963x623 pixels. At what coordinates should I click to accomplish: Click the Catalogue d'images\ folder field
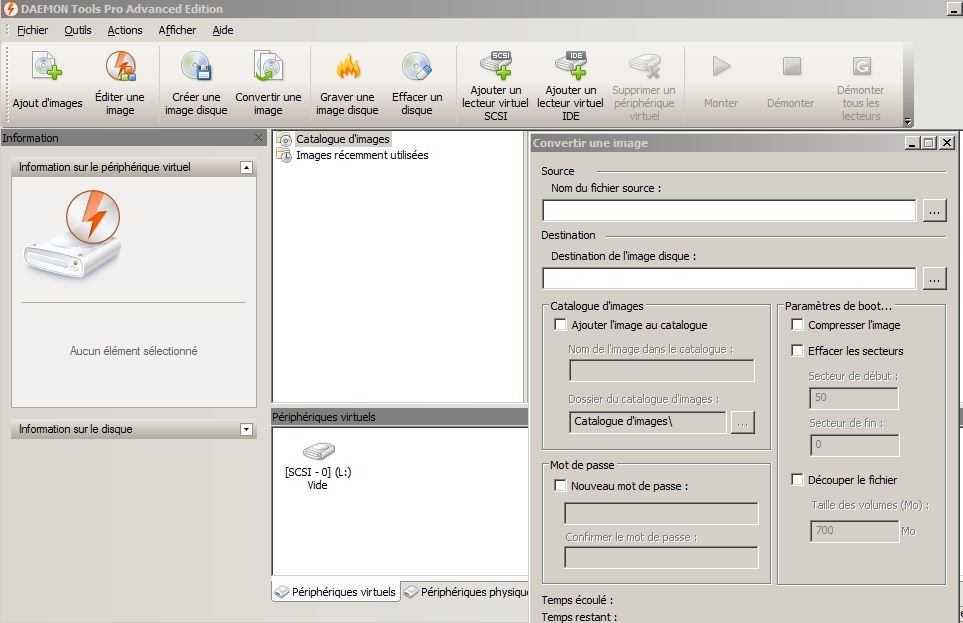647,422
